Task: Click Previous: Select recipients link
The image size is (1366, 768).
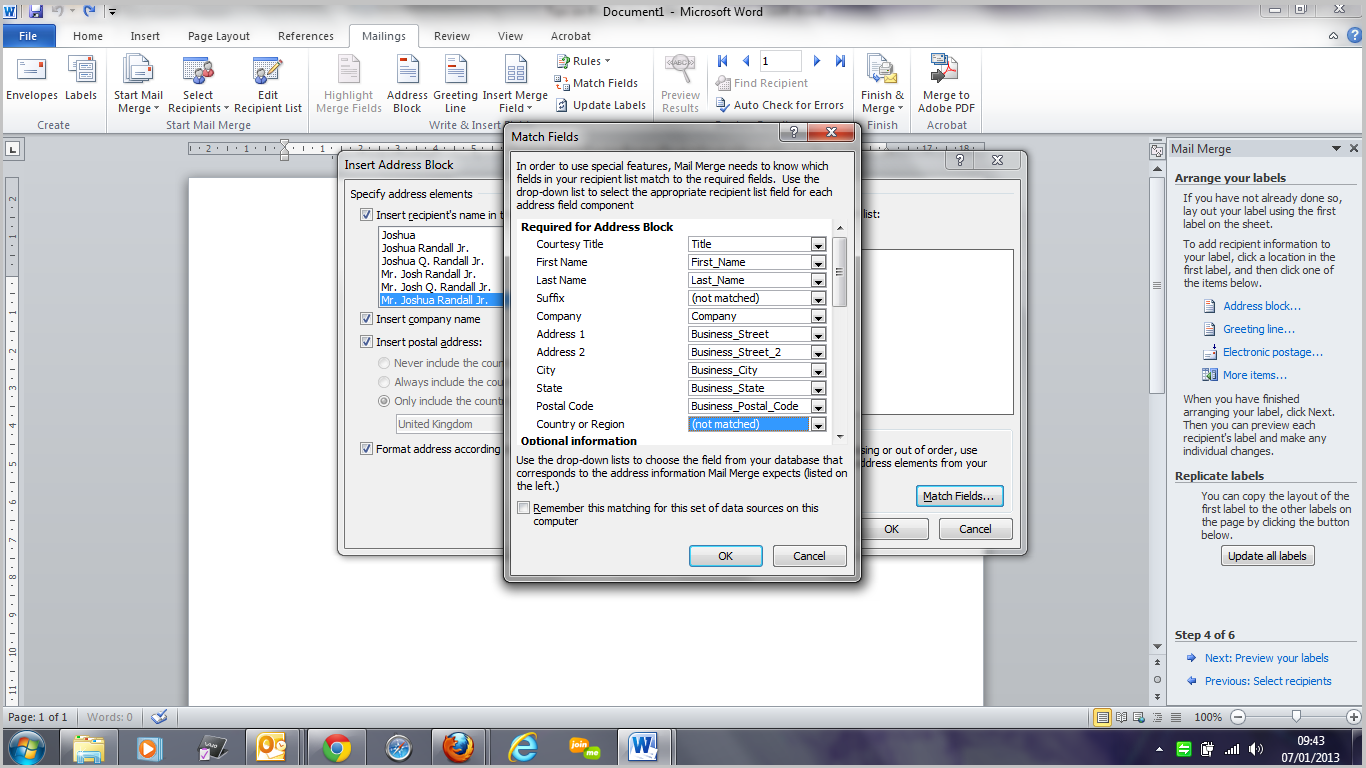Action: coord(1268,681)
